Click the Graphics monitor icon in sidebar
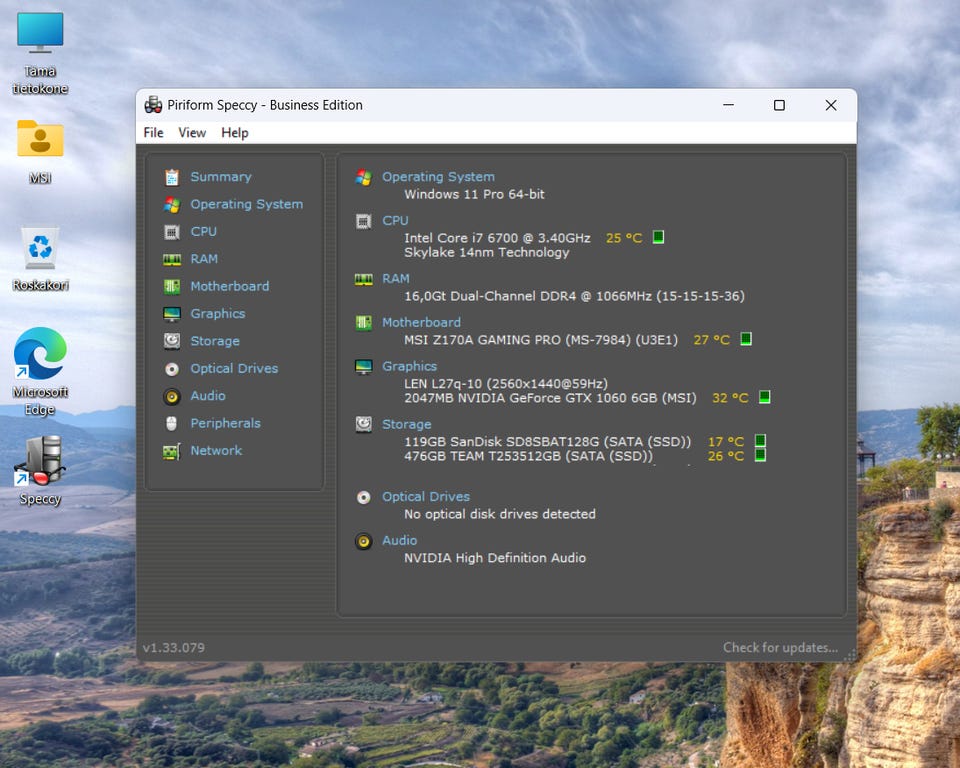960x768 pixels. (172, 314)
